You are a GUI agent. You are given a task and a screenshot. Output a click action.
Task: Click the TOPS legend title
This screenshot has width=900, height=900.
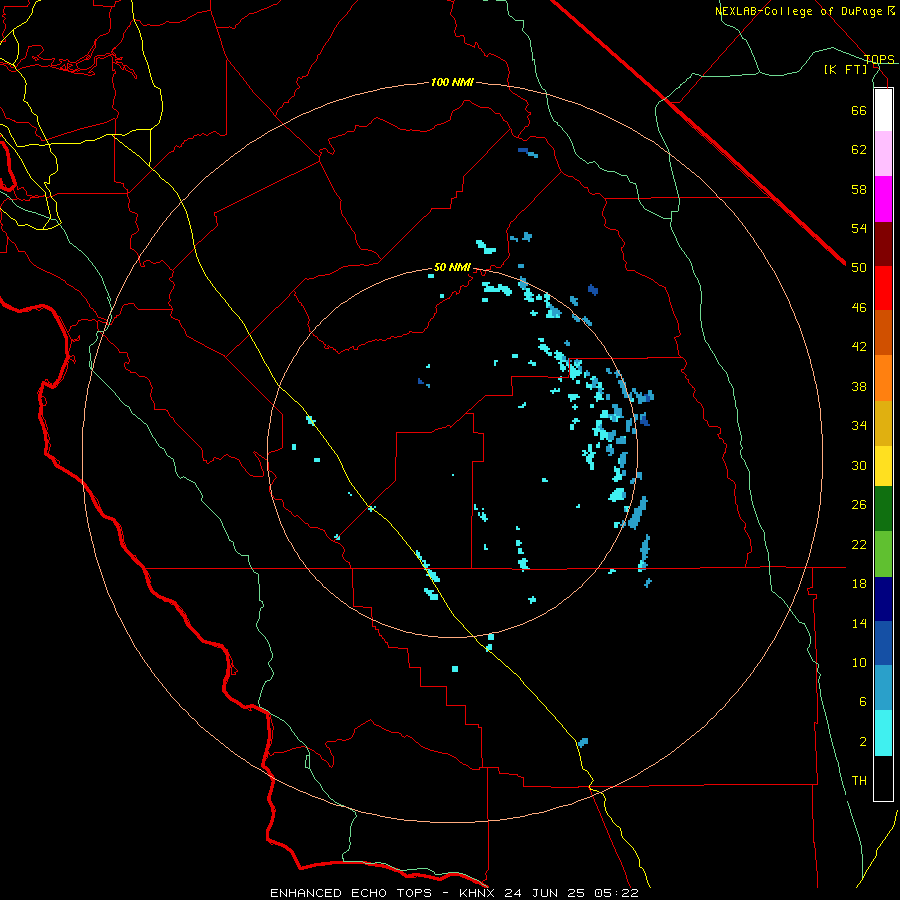pos(879,59)
